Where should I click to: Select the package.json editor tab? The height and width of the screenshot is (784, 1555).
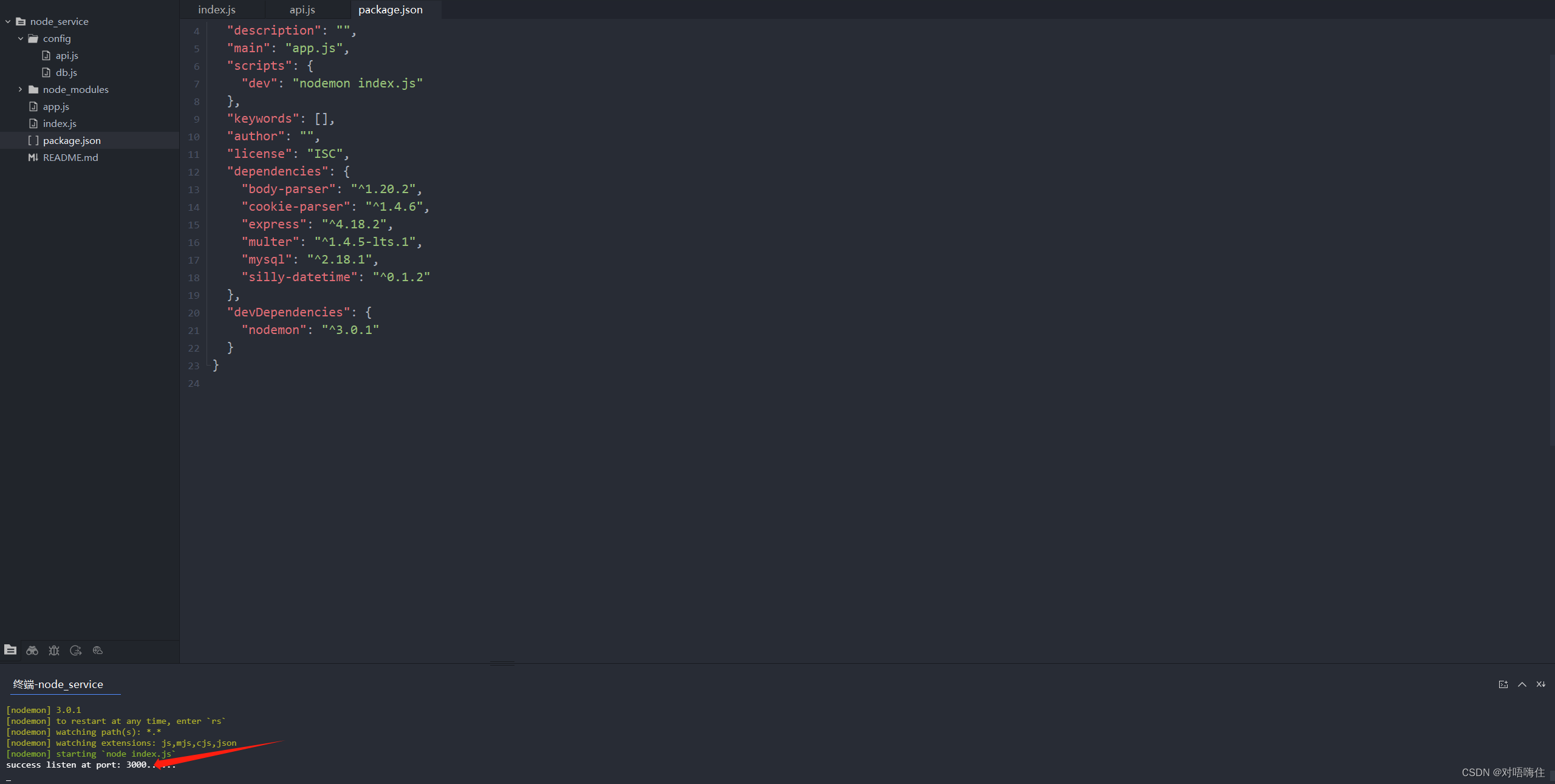391,10
